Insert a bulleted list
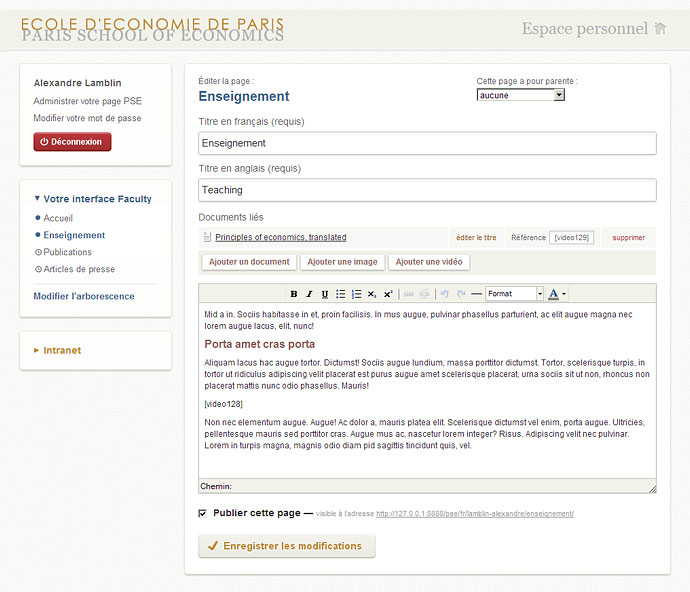The height and width of the screenshot is (592, 690). (341, 294)
